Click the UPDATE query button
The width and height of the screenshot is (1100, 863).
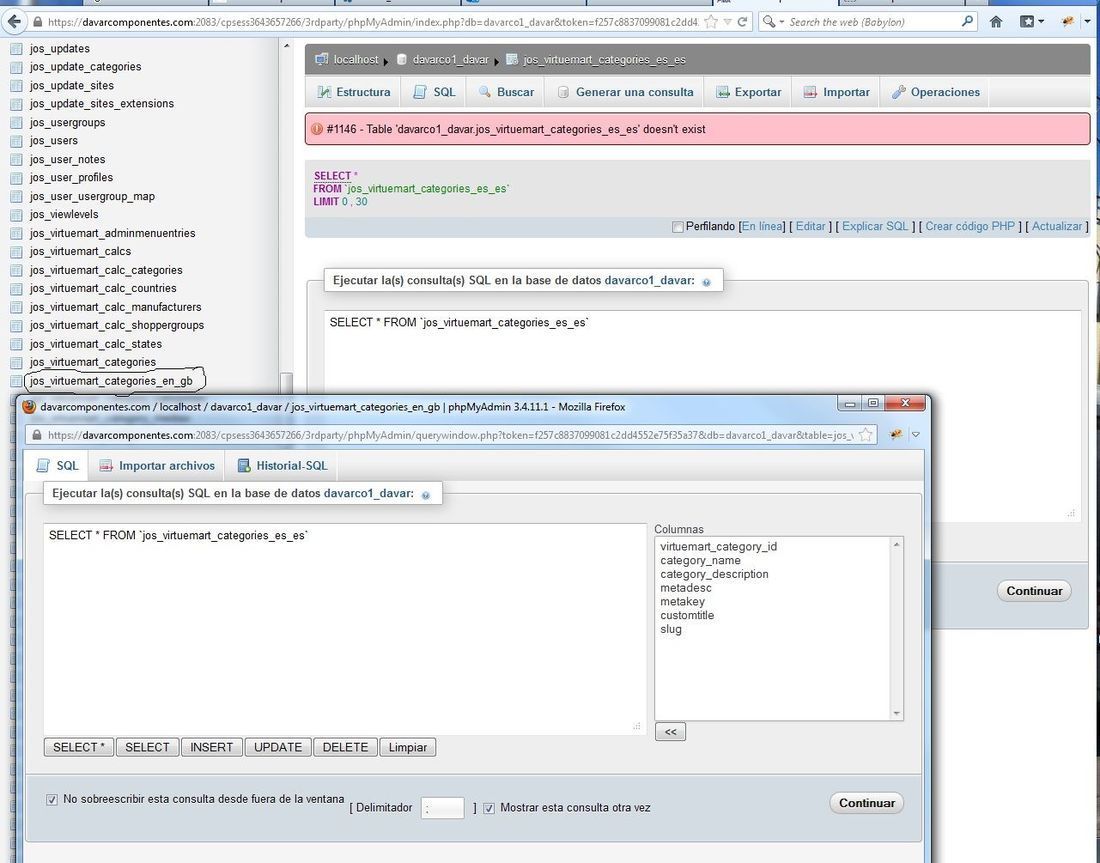(x=278, y=747)
